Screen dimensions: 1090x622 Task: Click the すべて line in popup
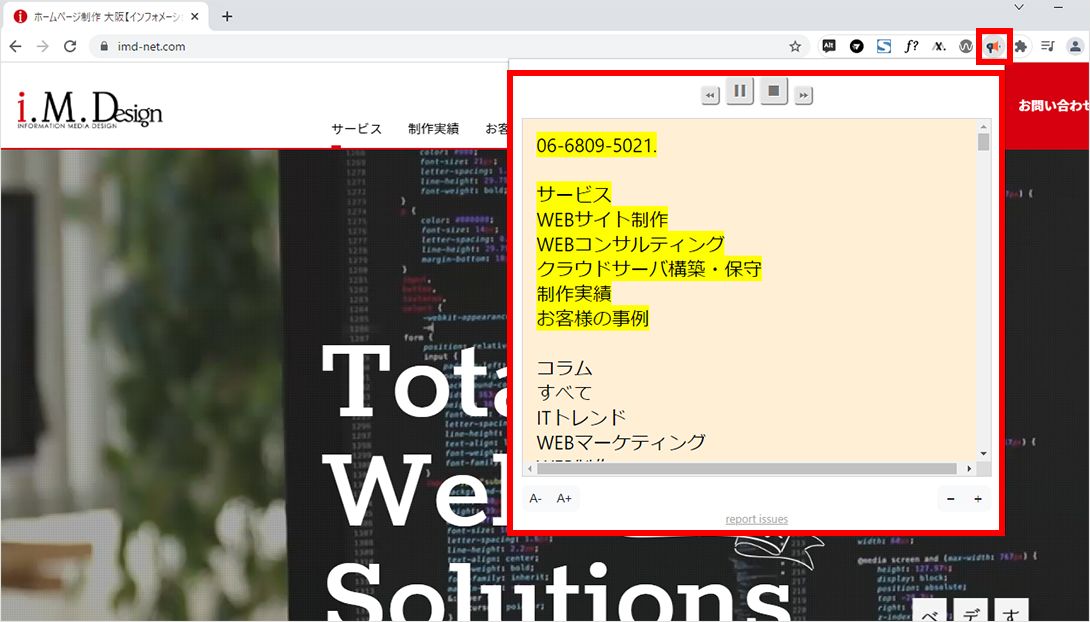click(564, 393)
